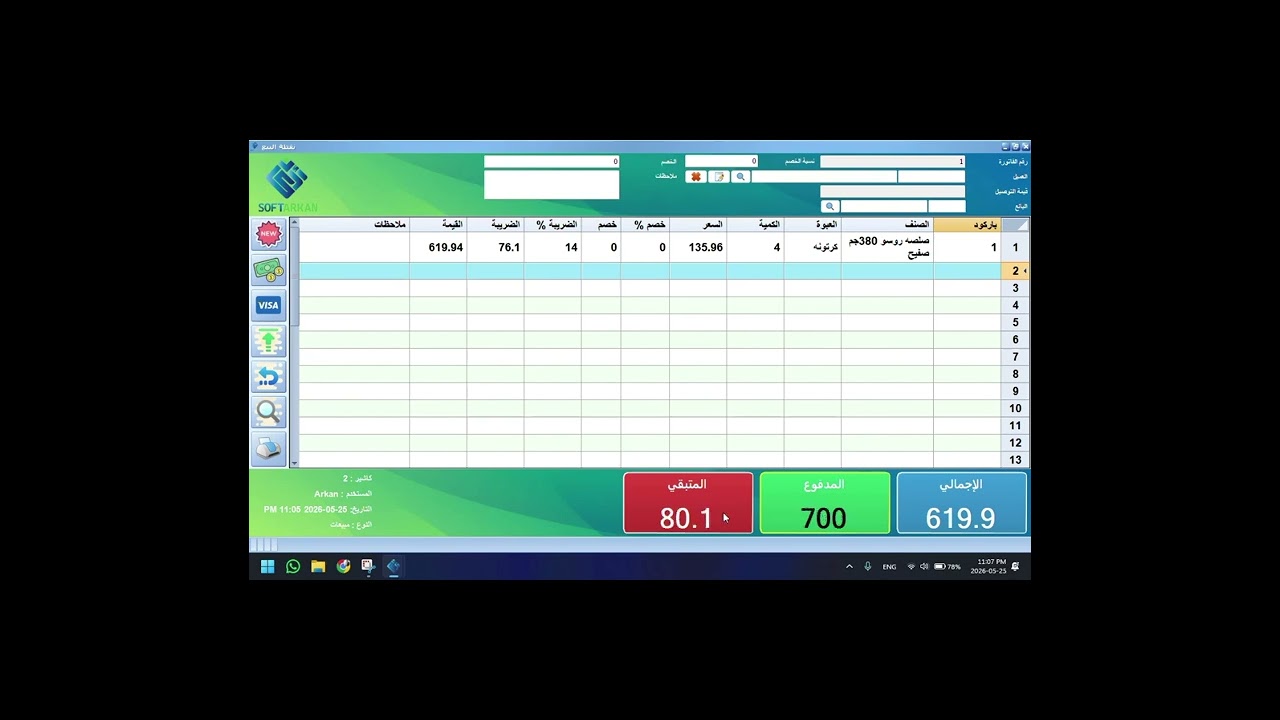Screen dimensions: 1280x720
Task: Click the large notes text box
Action: click(552, 185)
